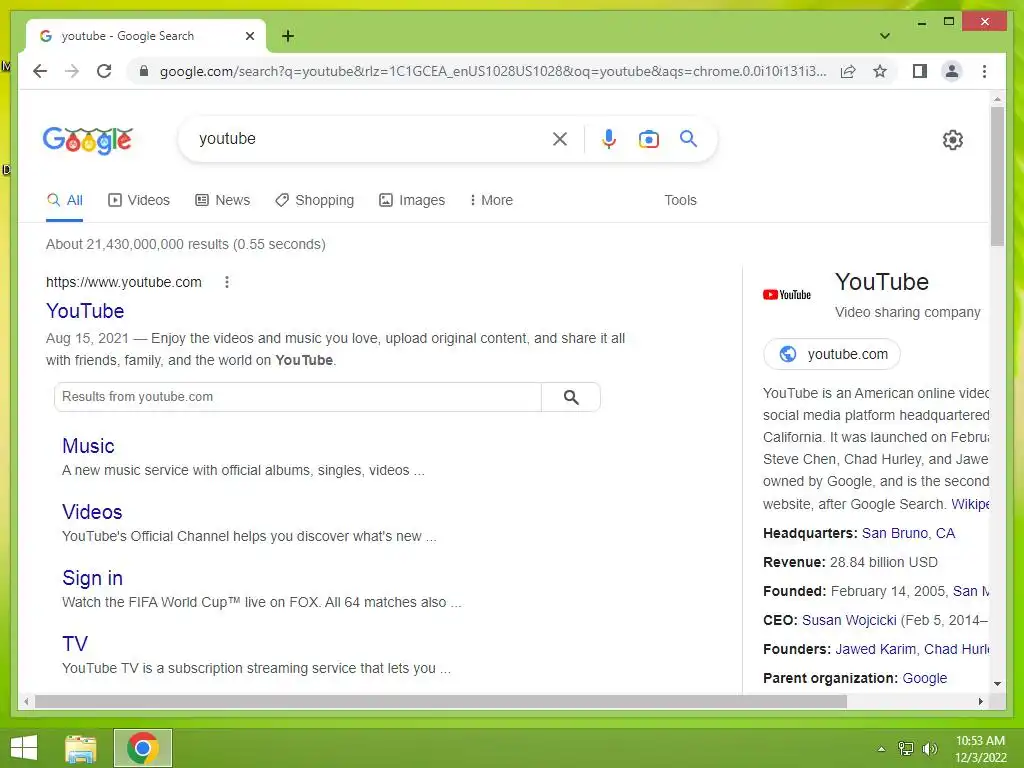The width and height of the screenshot is (1024, 768).
Task: Open the taskbar clock and date
Action: click(x=980, y=749)
